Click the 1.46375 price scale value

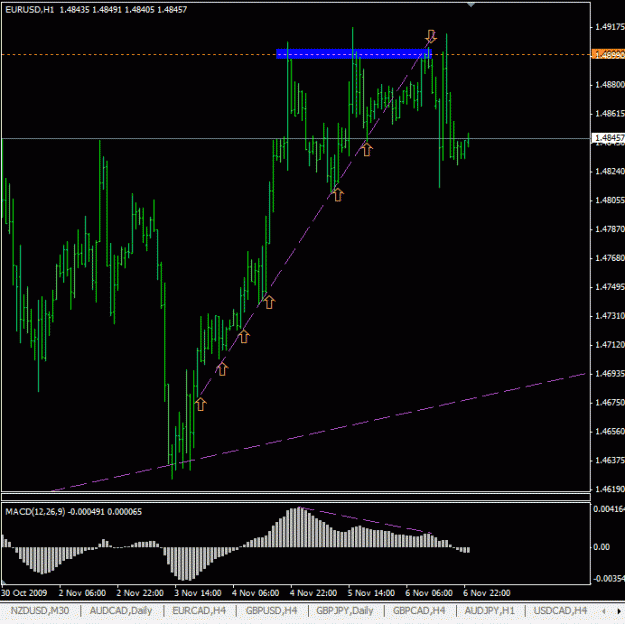[609, 461]
